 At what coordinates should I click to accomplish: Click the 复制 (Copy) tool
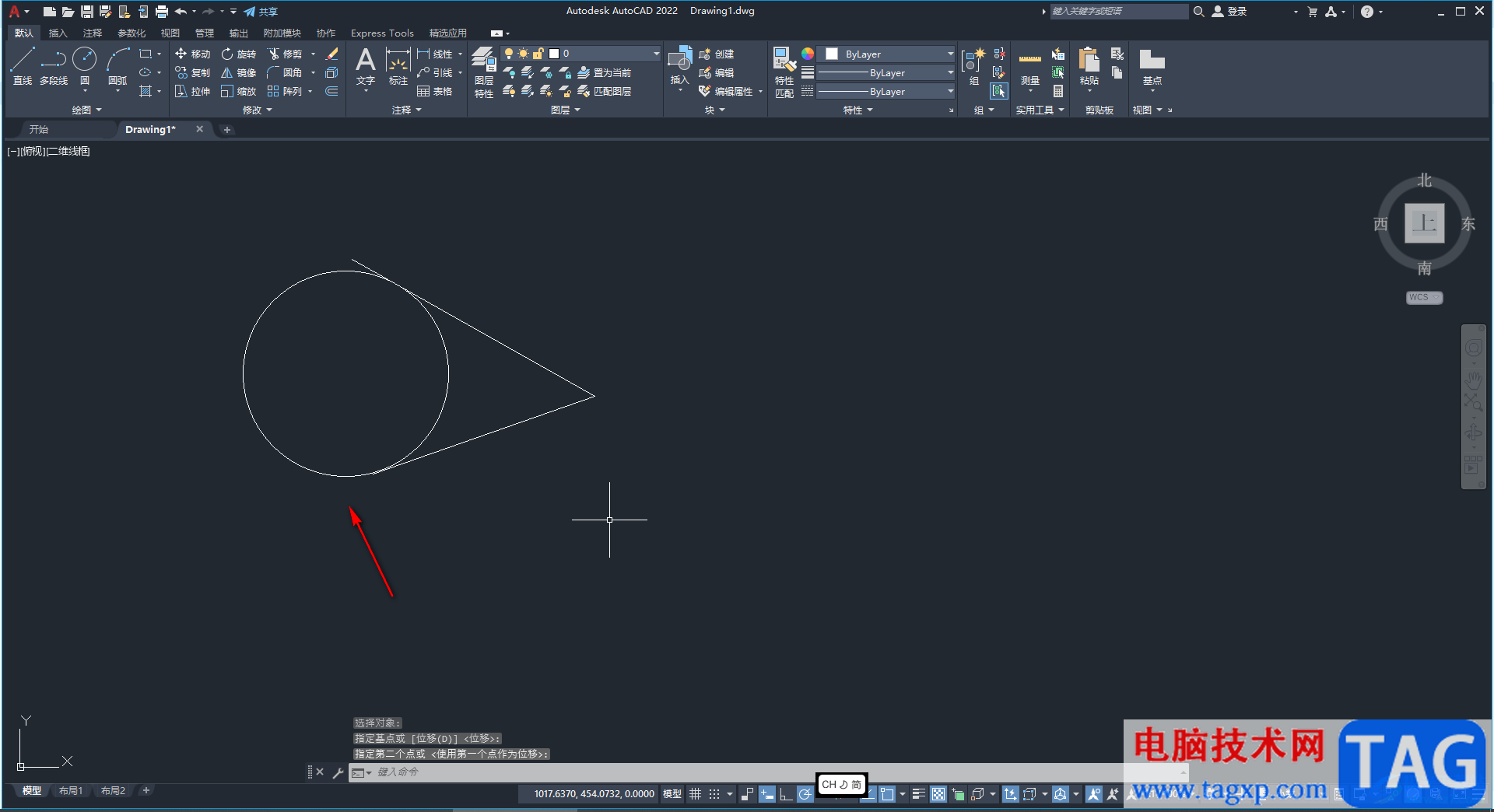(193, 72)
